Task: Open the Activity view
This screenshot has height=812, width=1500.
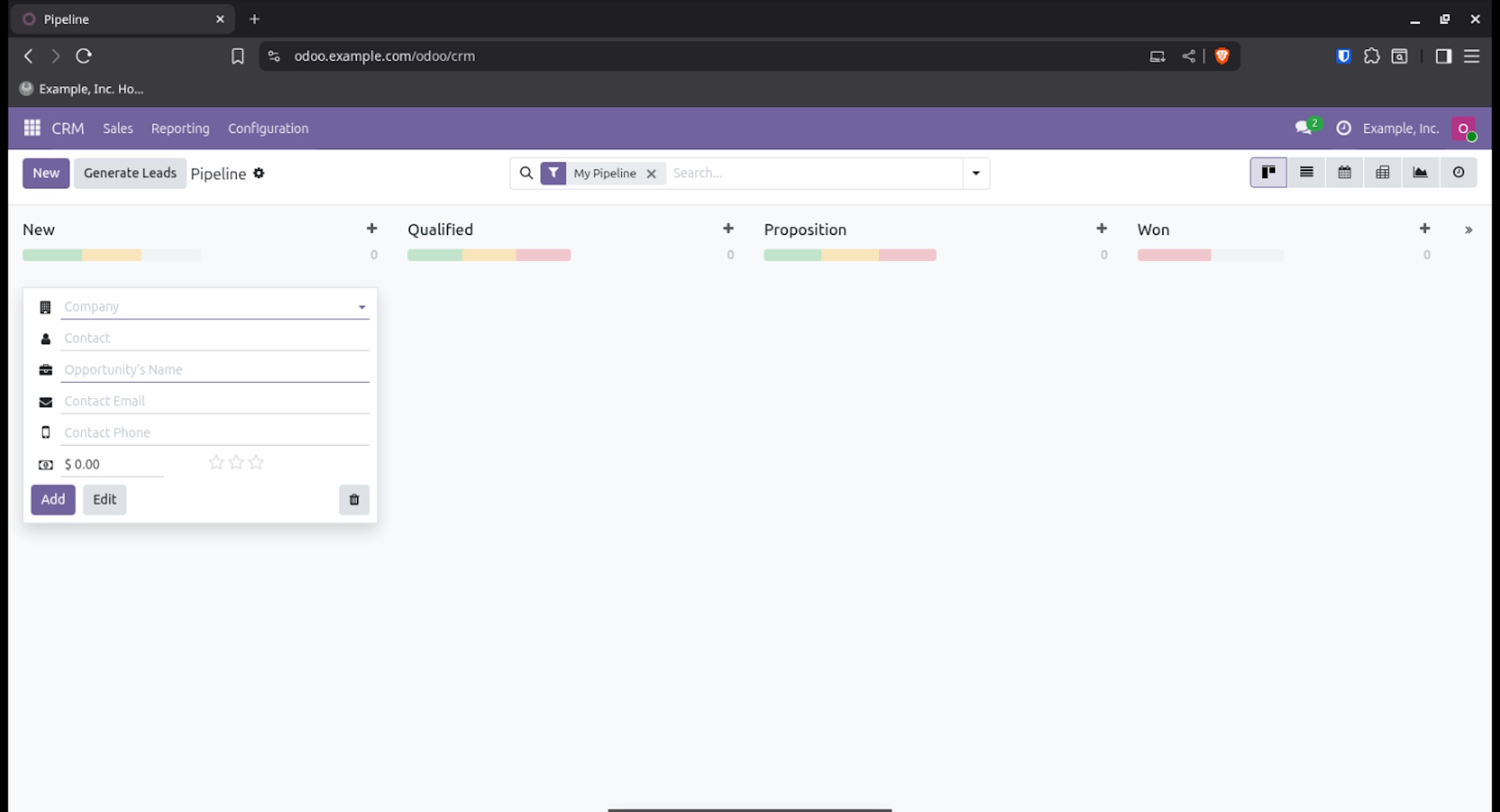Action: [1459, 173]
